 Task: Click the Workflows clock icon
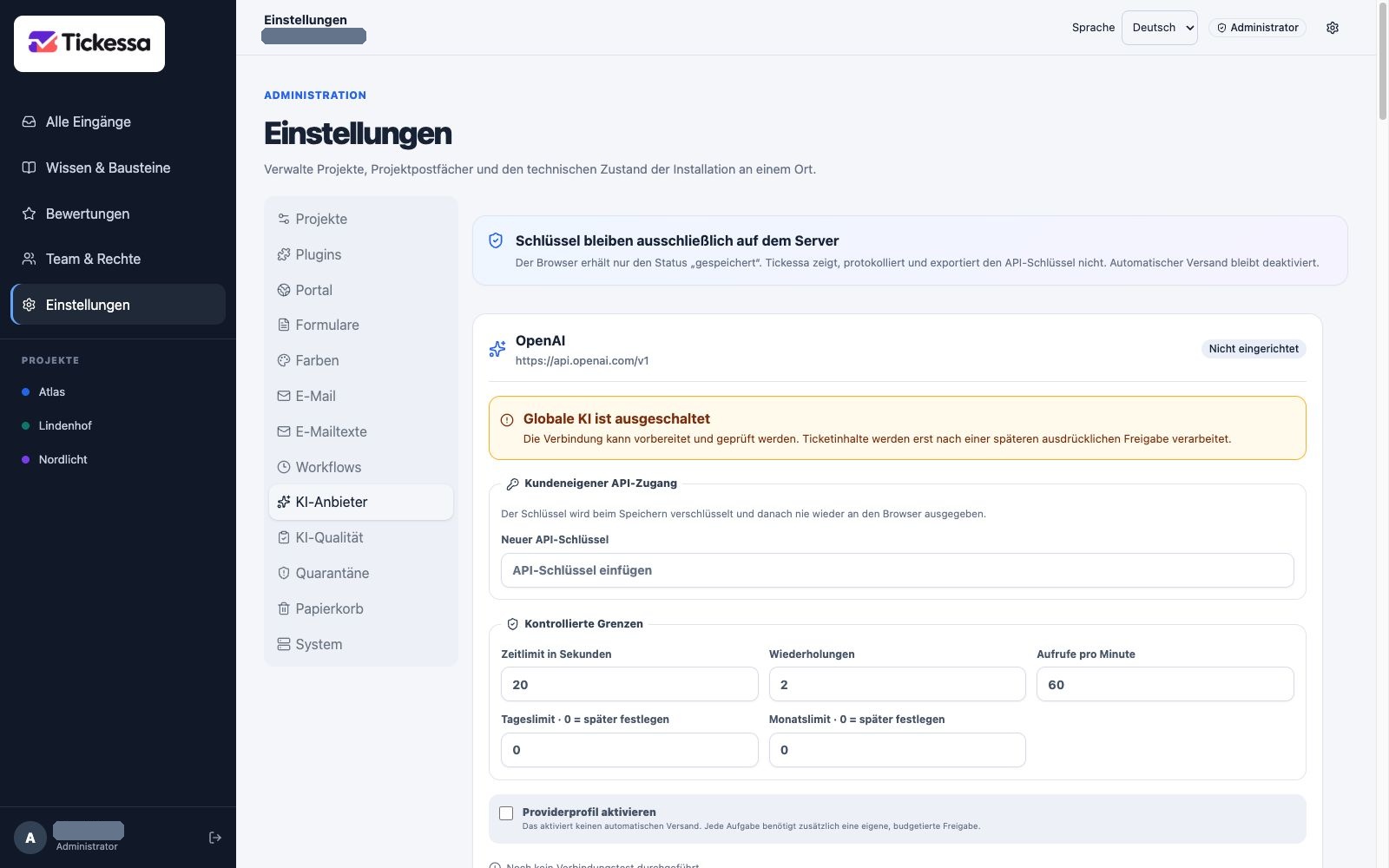pos(284,467)
